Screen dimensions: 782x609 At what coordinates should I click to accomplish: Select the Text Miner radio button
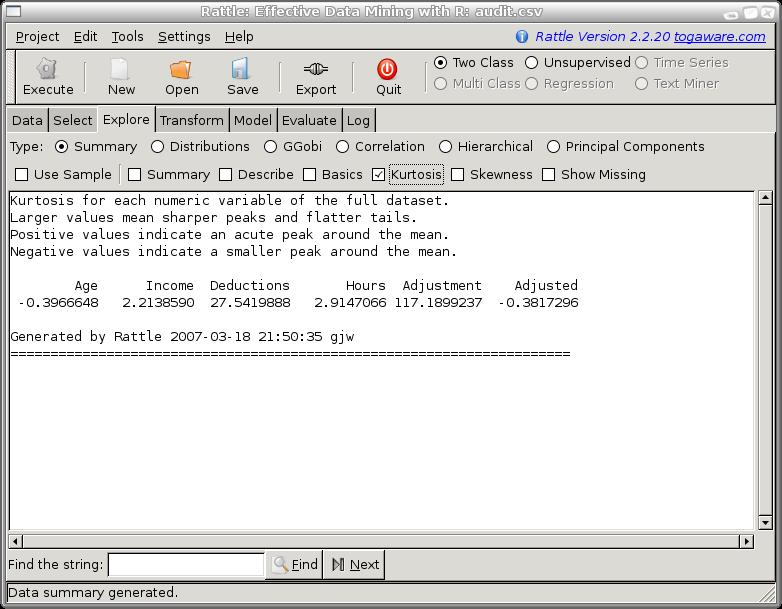click(642, 83)
